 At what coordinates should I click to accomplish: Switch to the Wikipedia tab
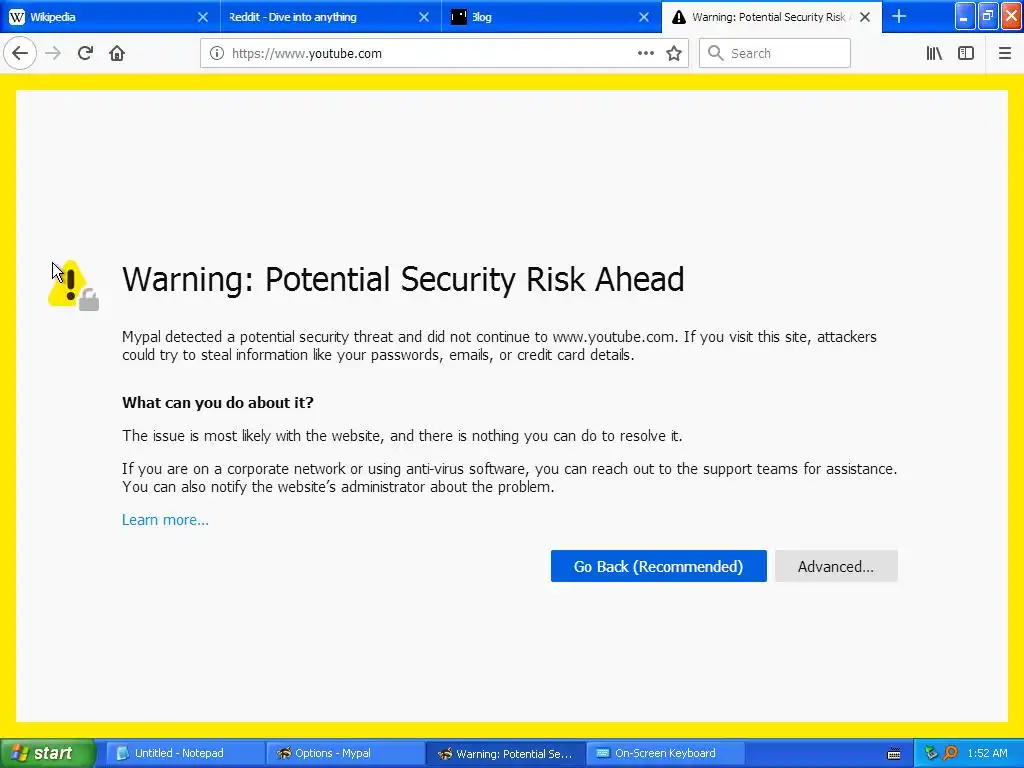pos(110,17)
